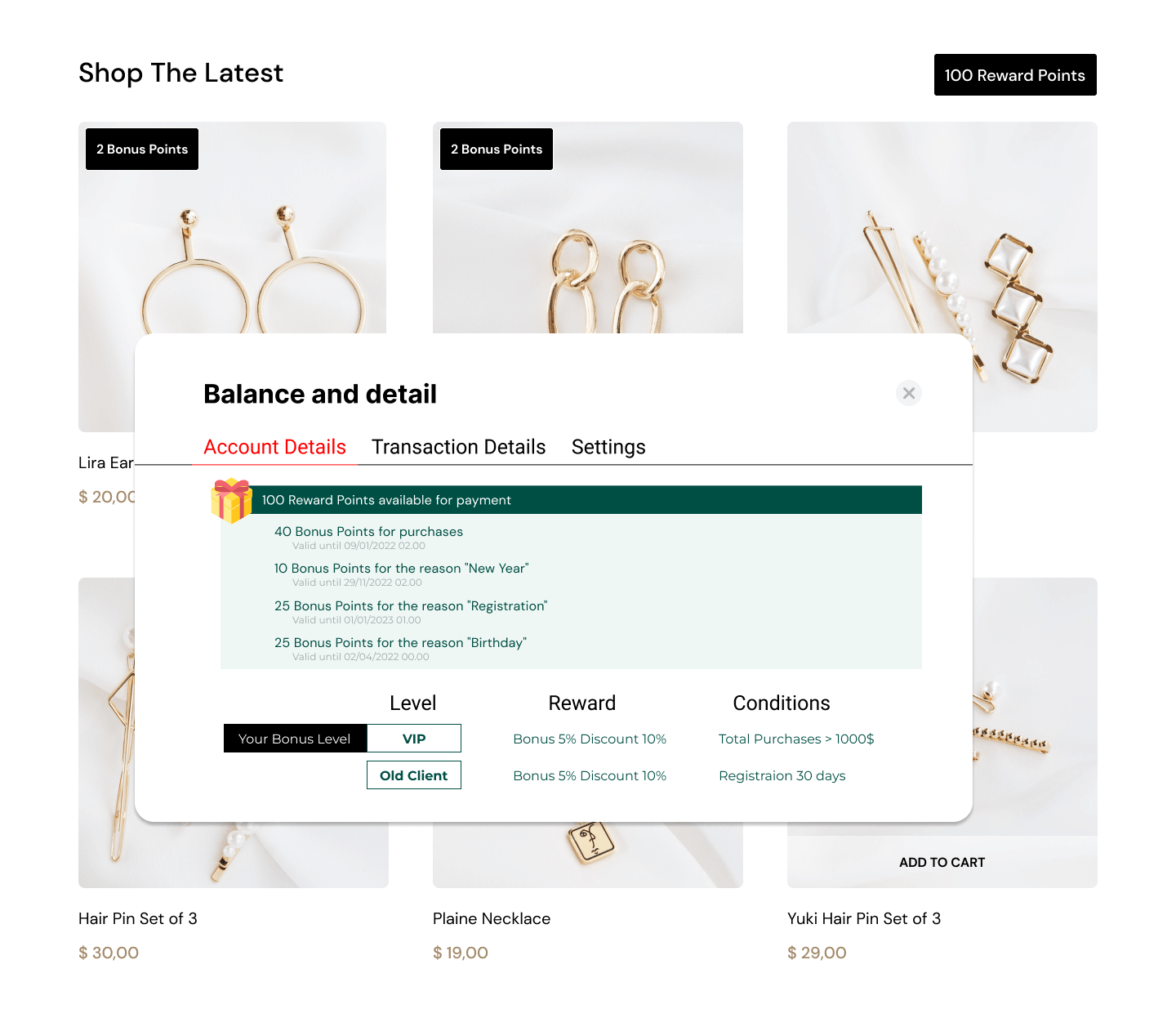Select the Old Client level badge
The width and height of the screenshot is (1176, 1018).
click(x=414, y=775)
